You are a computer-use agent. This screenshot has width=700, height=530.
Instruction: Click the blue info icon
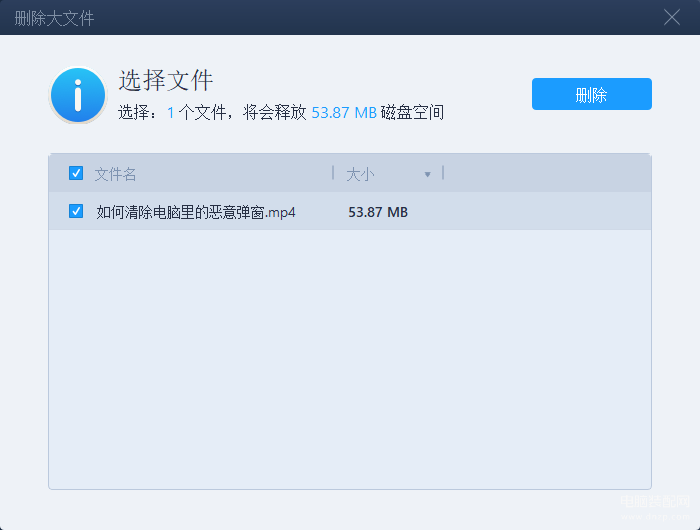click(78, 95)
